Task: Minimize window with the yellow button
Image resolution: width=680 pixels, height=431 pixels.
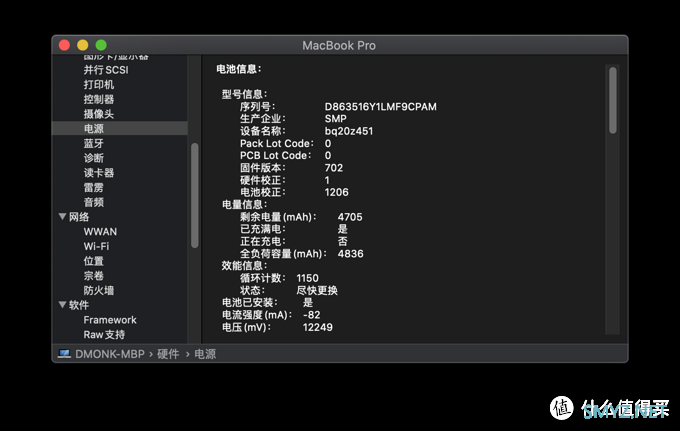Action: pyautogui.click(x=82, y=45)
